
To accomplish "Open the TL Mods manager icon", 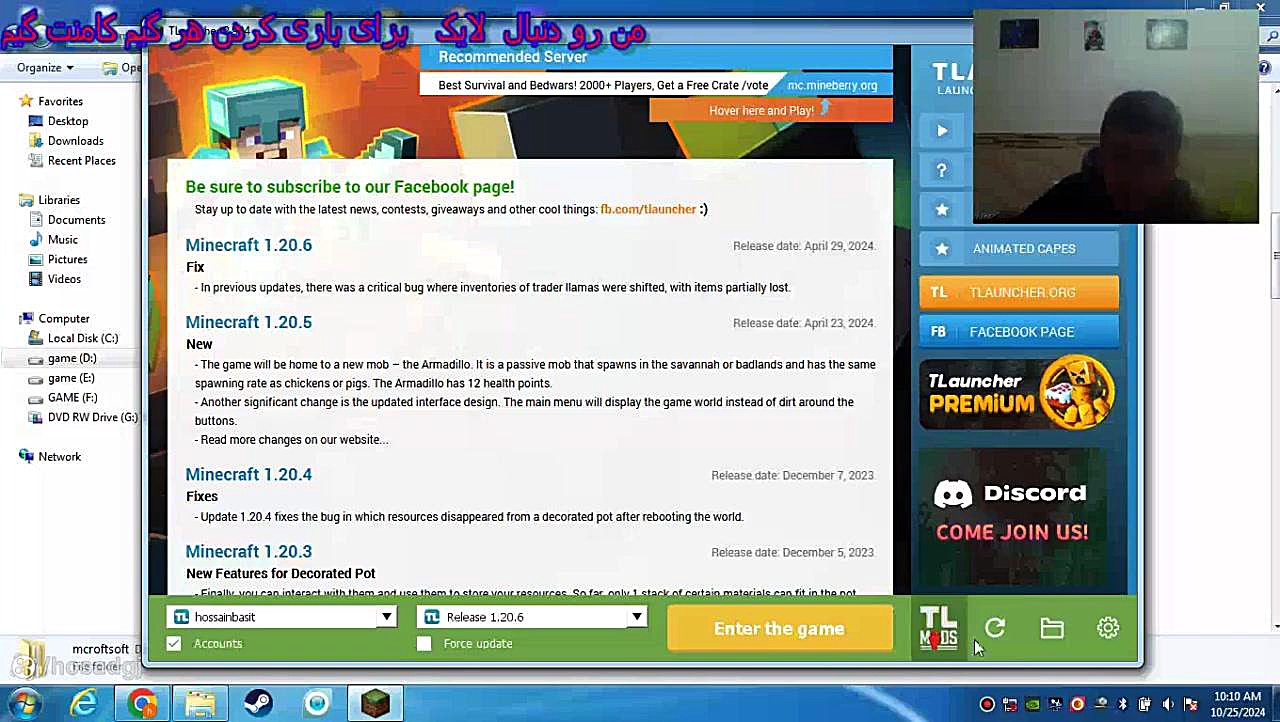I will 938,628.
